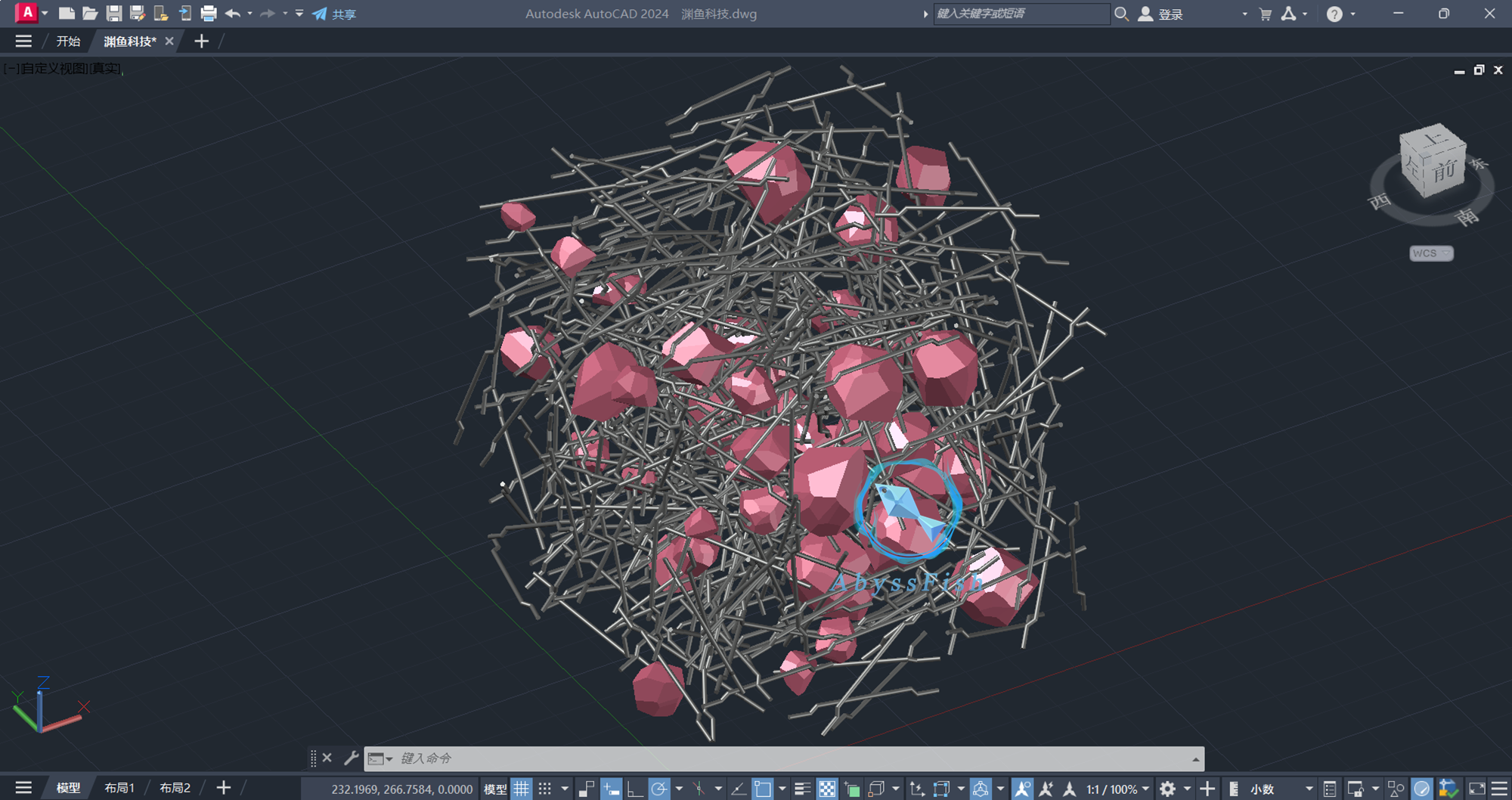Viewport: 1512px width, 800px height.
Task: Toggle the drawing grid display
Action: [x=522, y=789]
